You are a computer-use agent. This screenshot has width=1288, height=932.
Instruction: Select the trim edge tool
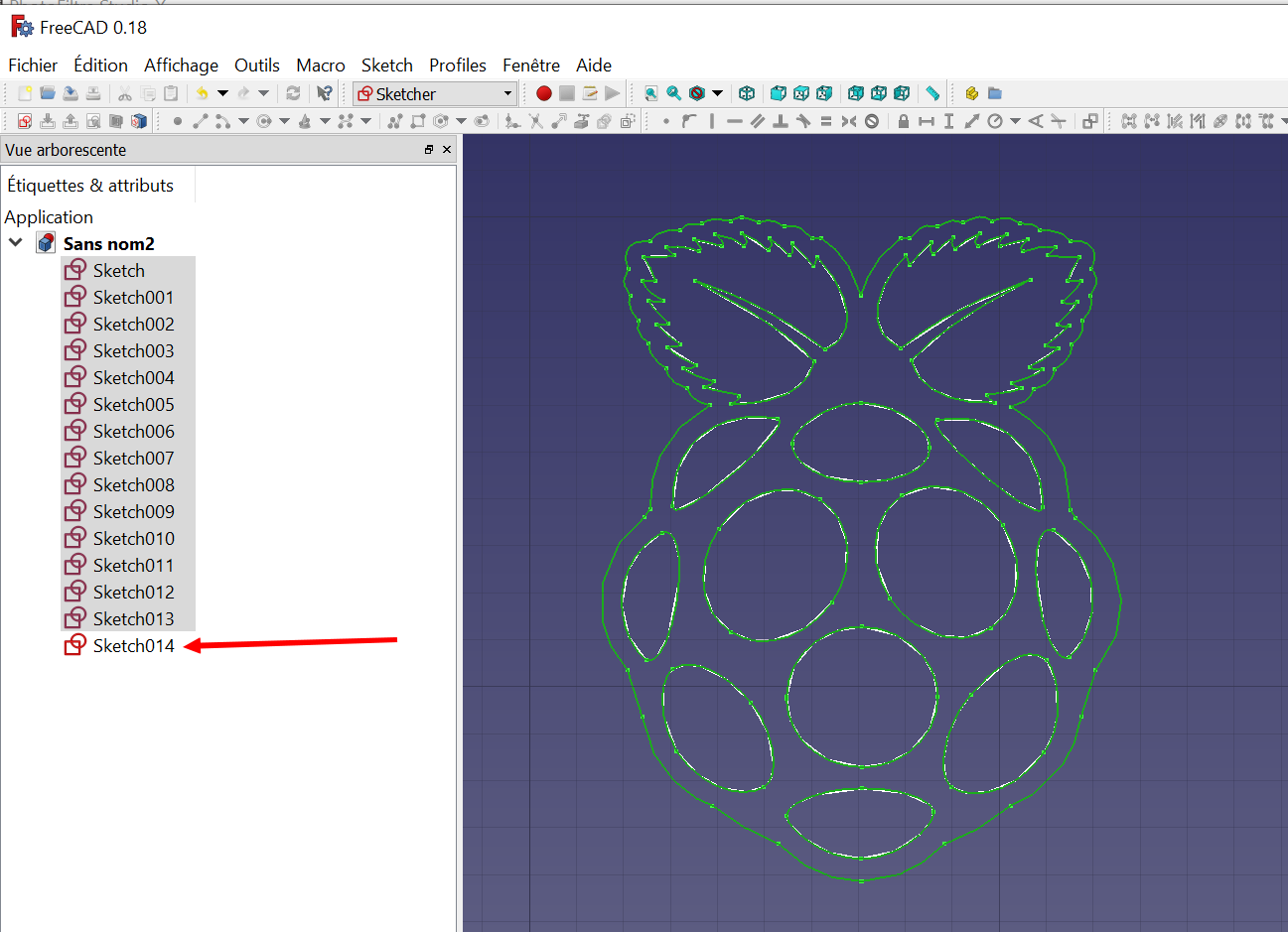[535, 121]
